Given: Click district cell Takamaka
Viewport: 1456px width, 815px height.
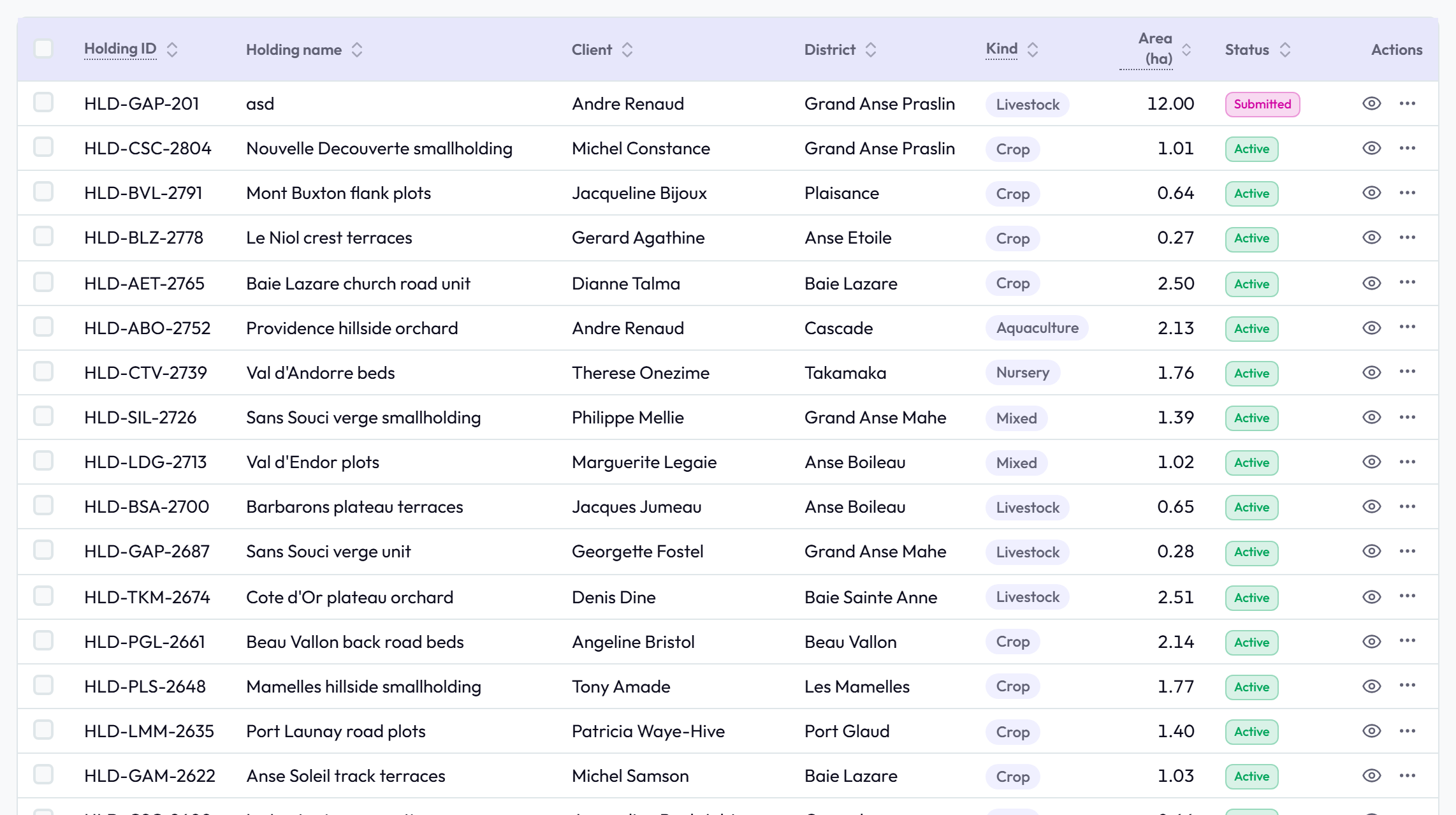Looking at the screenshot, I should coord(845,372).
